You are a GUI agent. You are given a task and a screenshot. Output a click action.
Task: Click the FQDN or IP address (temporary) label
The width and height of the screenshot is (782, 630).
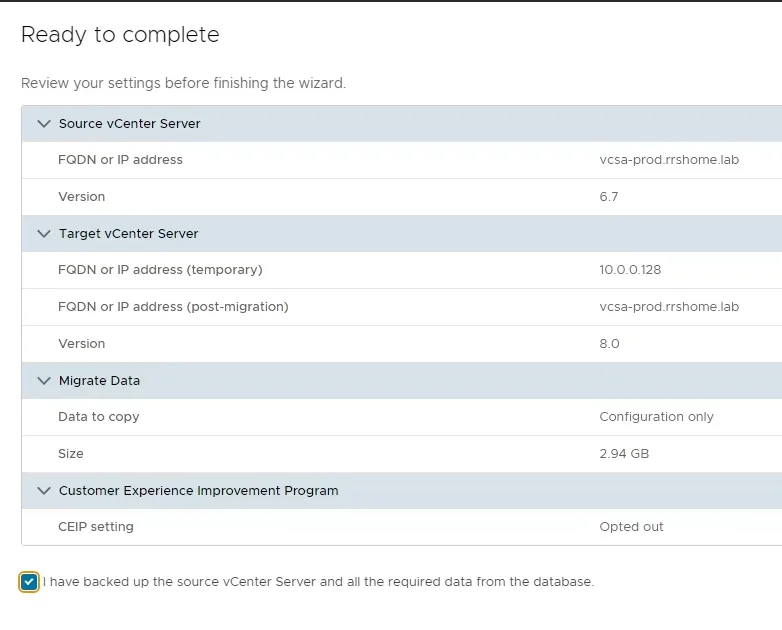pos(160,270)
